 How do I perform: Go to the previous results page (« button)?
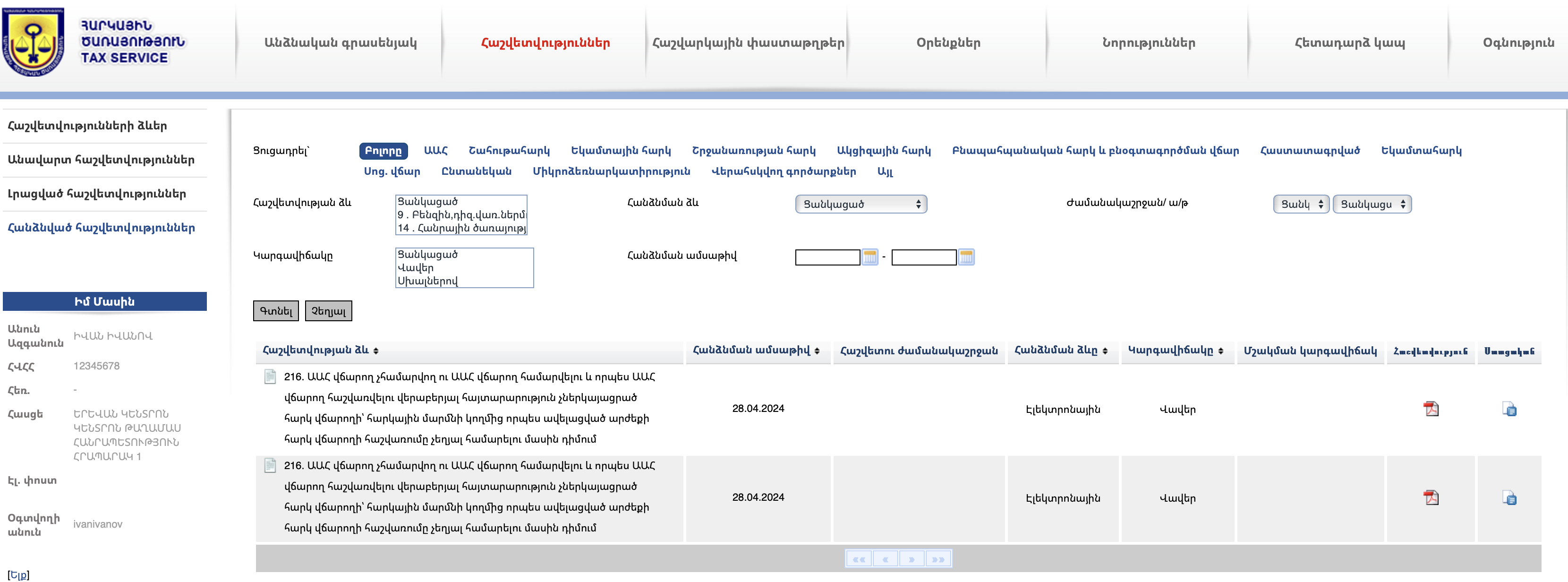point(885,559)
